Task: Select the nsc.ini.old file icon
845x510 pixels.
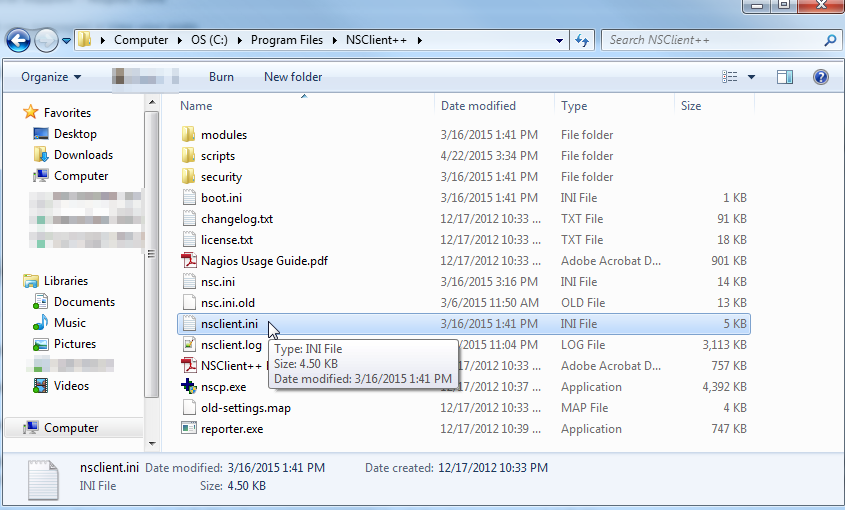Action: (x=189, y=302)
